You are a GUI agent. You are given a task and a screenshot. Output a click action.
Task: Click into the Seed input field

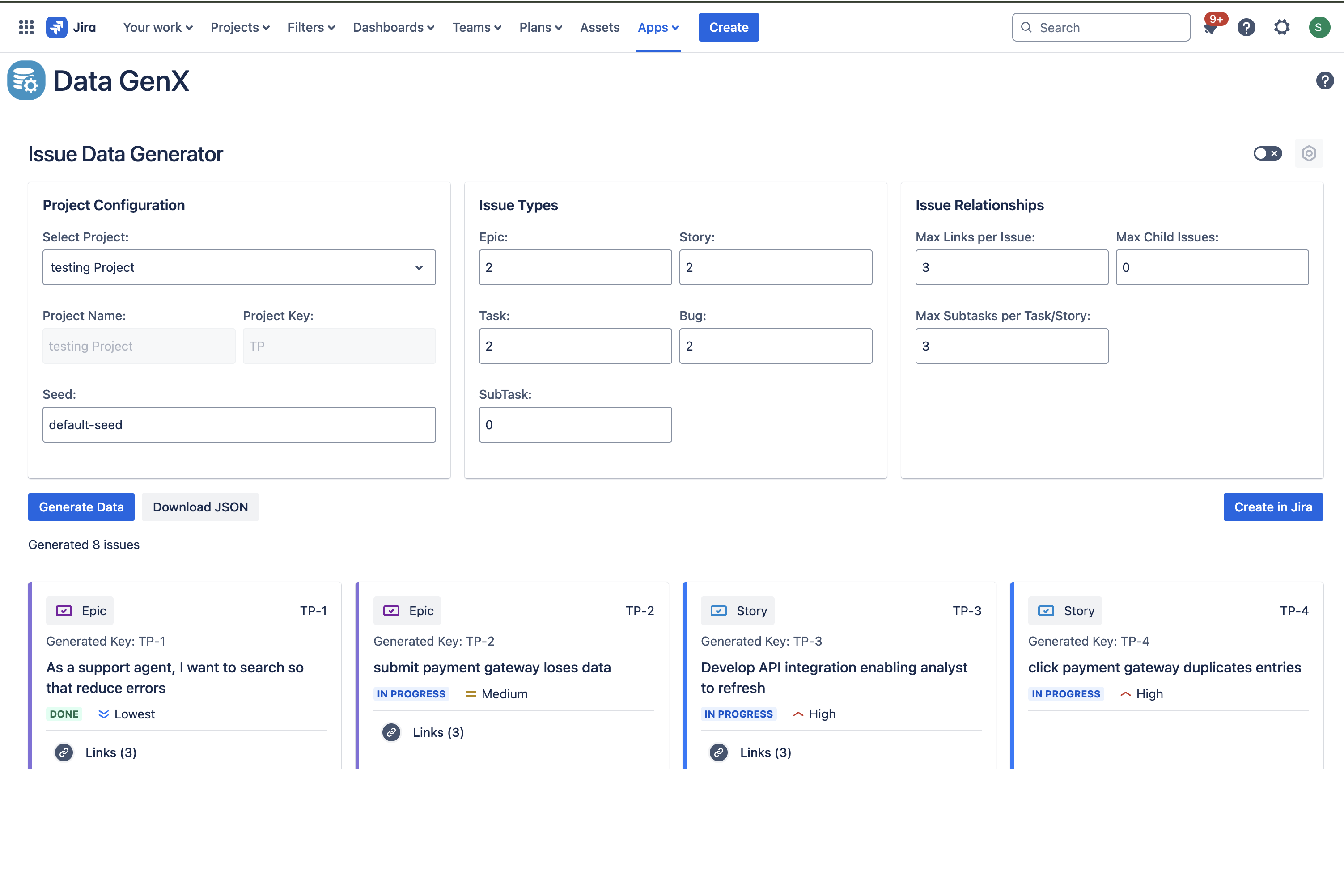pos(239,425)
